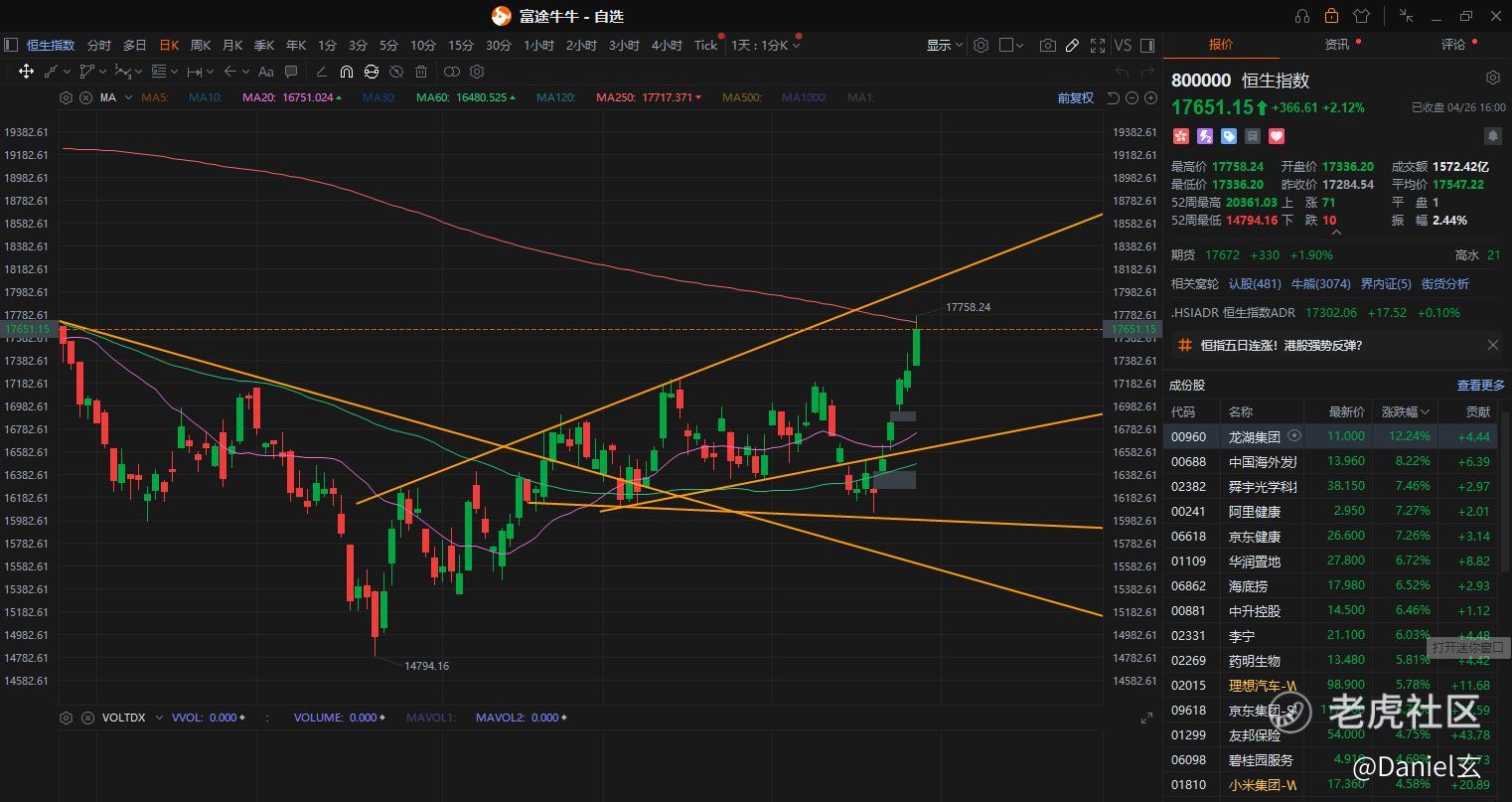This screenshot has width=1512, height=802.
Task: Click the compact mode shrink arrows icon
Action: (1406, 16)
